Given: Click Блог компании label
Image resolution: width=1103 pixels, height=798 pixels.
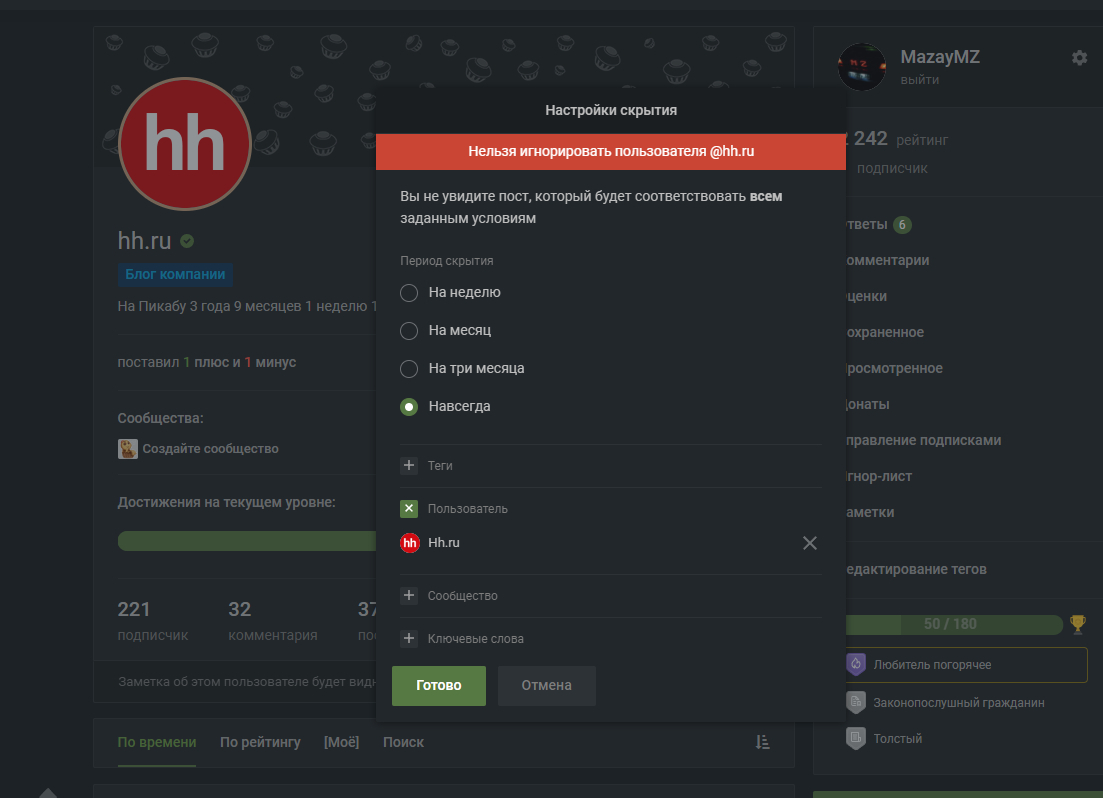Looking at the screenshot, I should [175, 274].
